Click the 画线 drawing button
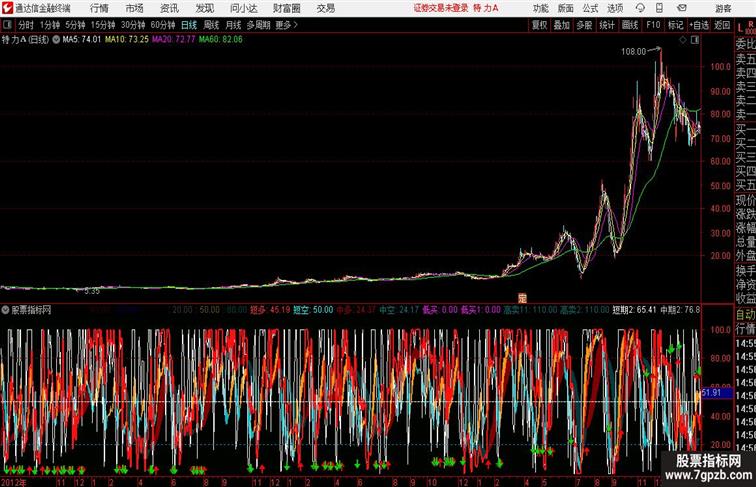This screenshot has height=487, width=756. pyautogui.click(x=630, y=25)
